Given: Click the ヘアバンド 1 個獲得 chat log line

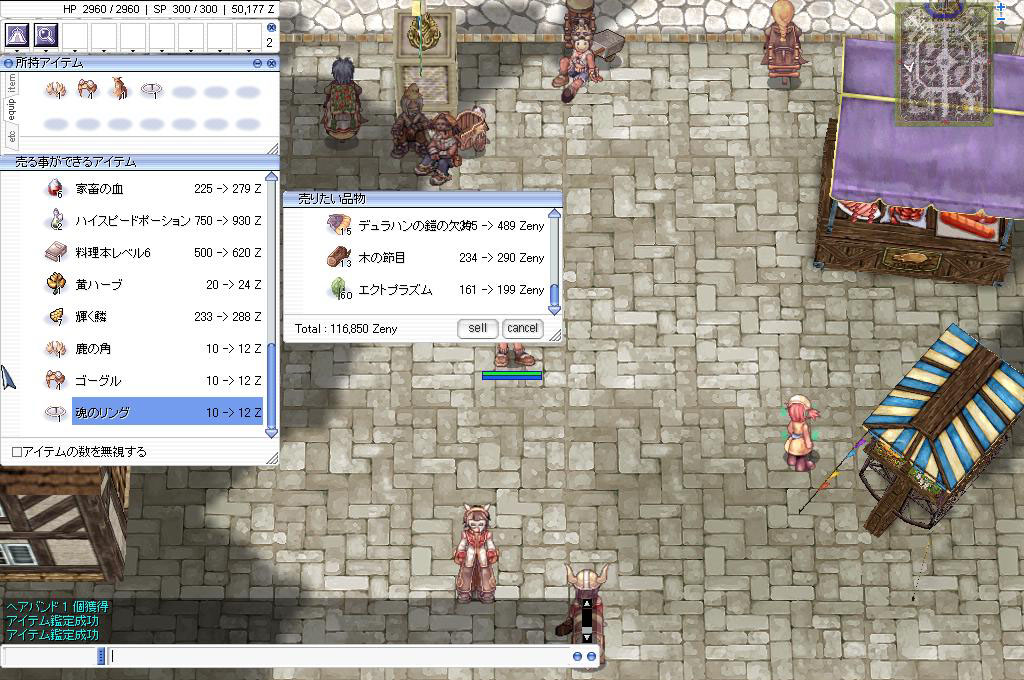Looking at the screenshot, I should click(x=57, y=606).
